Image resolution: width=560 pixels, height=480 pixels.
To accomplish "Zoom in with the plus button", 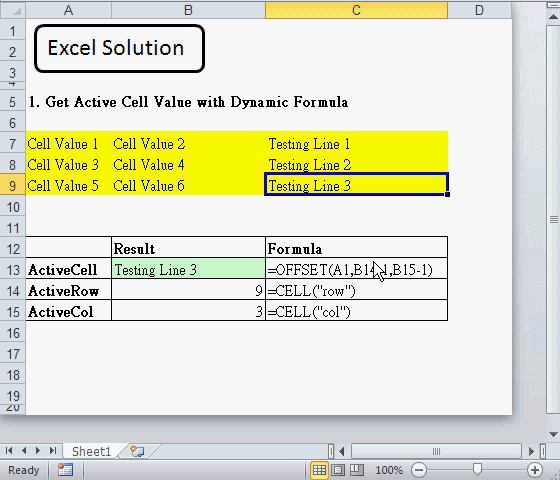I will click(535, 470).
